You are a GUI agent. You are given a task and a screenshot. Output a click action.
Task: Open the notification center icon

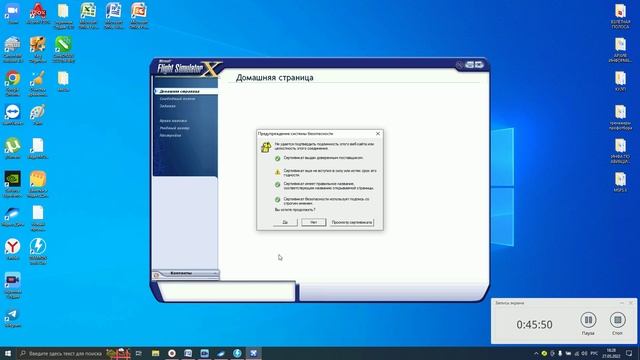click(x=629, y=353)
